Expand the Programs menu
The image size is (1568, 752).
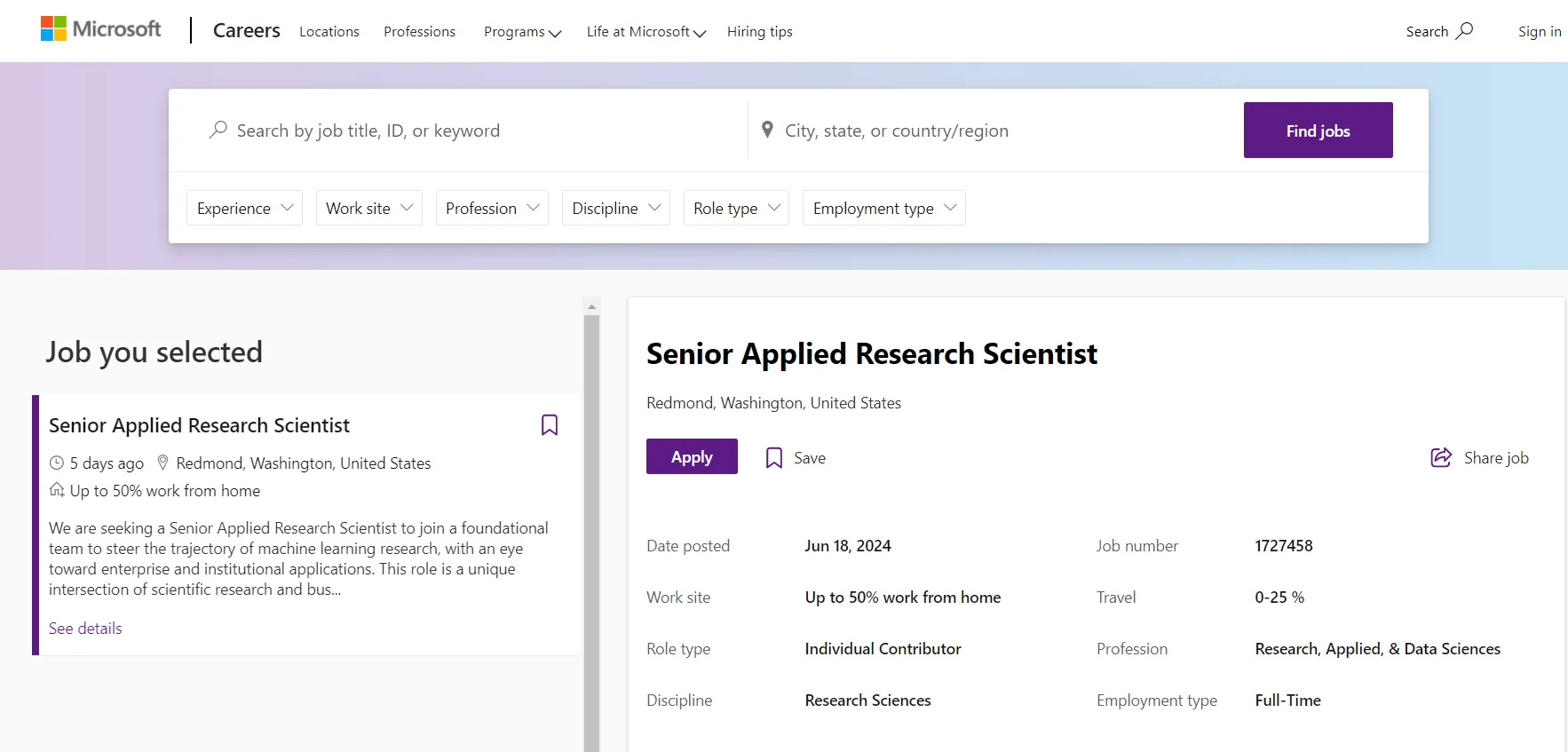pyautogui.click(x=523, y=32)
